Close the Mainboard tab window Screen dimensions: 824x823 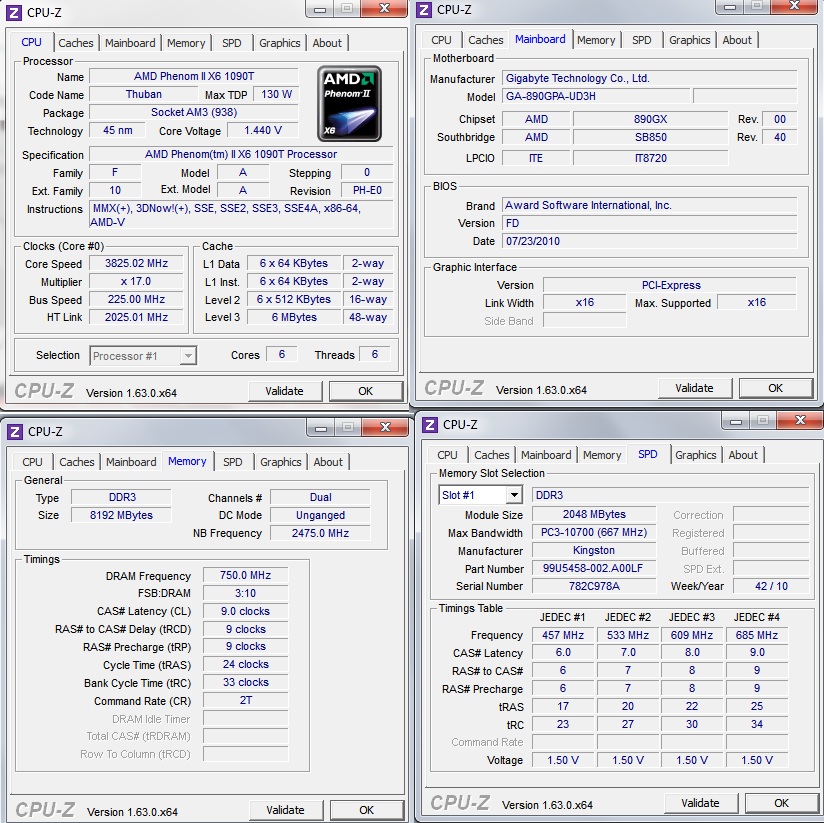(x=794, y=6)
